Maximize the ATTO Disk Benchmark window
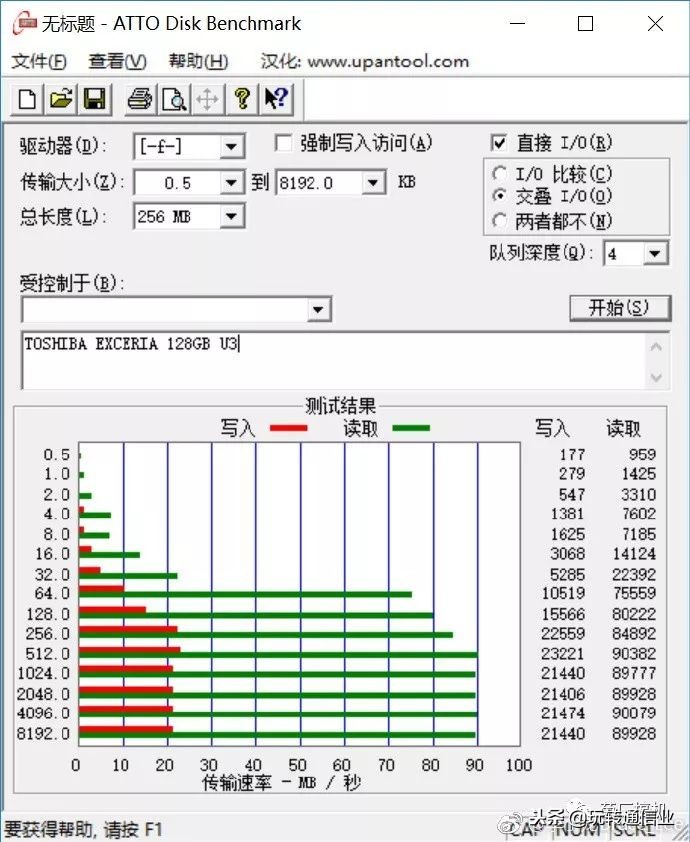This screenshot has width=690, height=842. 585,24
